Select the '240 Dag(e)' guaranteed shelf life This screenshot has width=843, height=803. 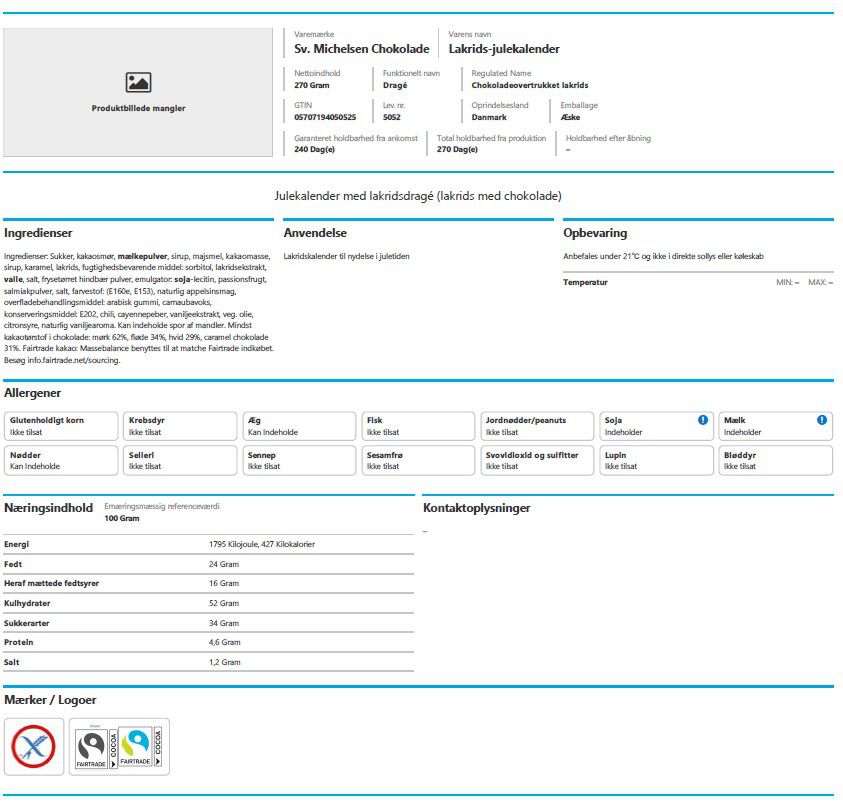[x=315, y=149]
